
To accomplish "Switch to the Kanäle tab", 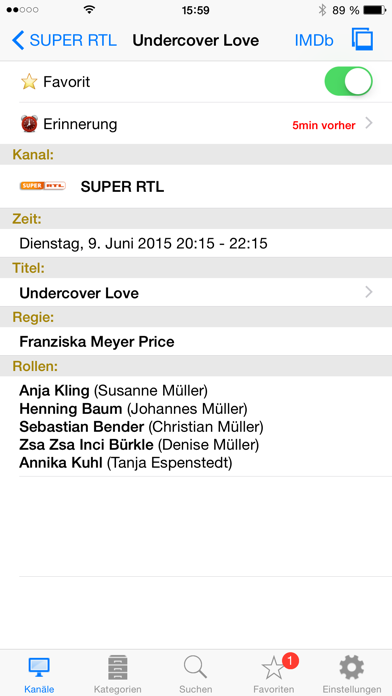I will coord(39,673).
